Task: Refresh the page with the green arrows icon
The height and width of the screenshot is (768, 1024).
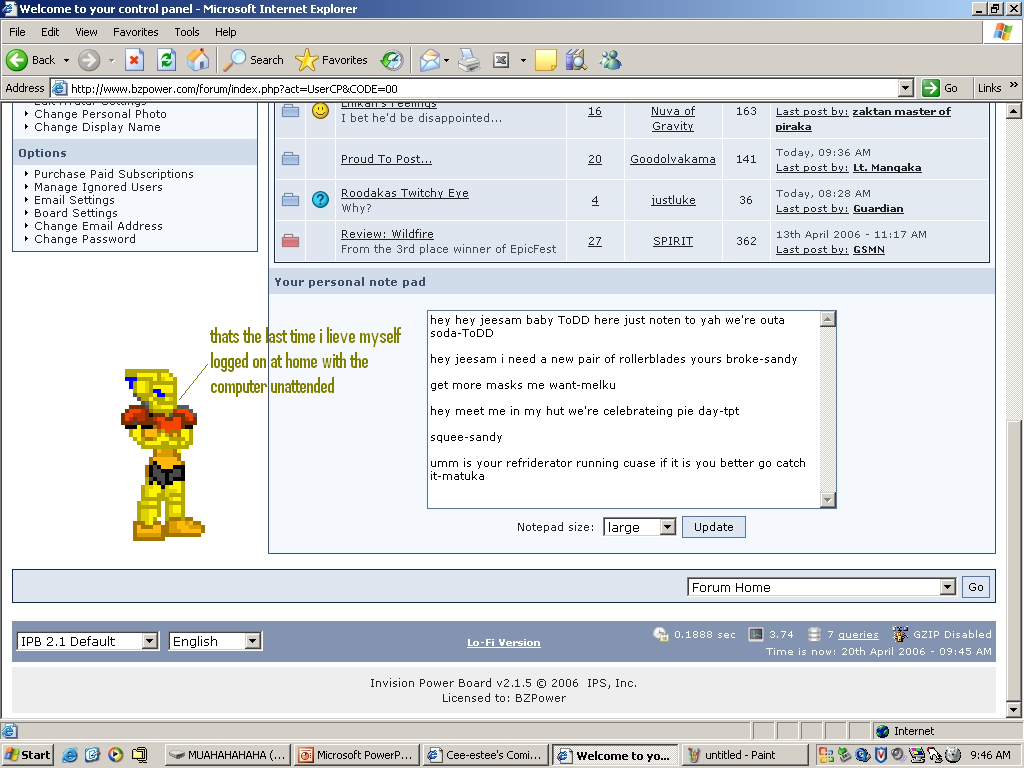Action: pos(167,60)
